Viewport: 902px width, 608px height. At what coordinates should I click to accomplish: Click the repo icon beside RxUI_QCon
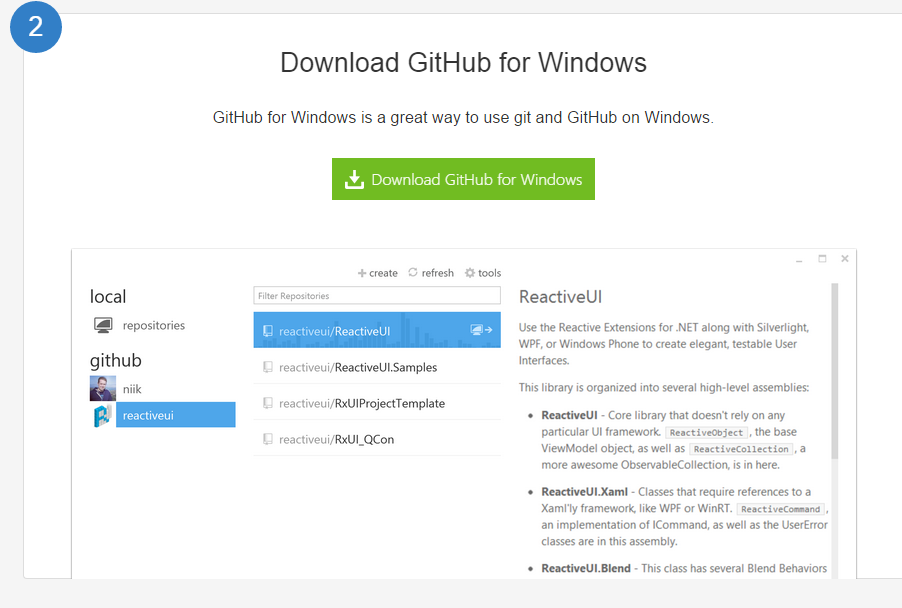[267, 439]
